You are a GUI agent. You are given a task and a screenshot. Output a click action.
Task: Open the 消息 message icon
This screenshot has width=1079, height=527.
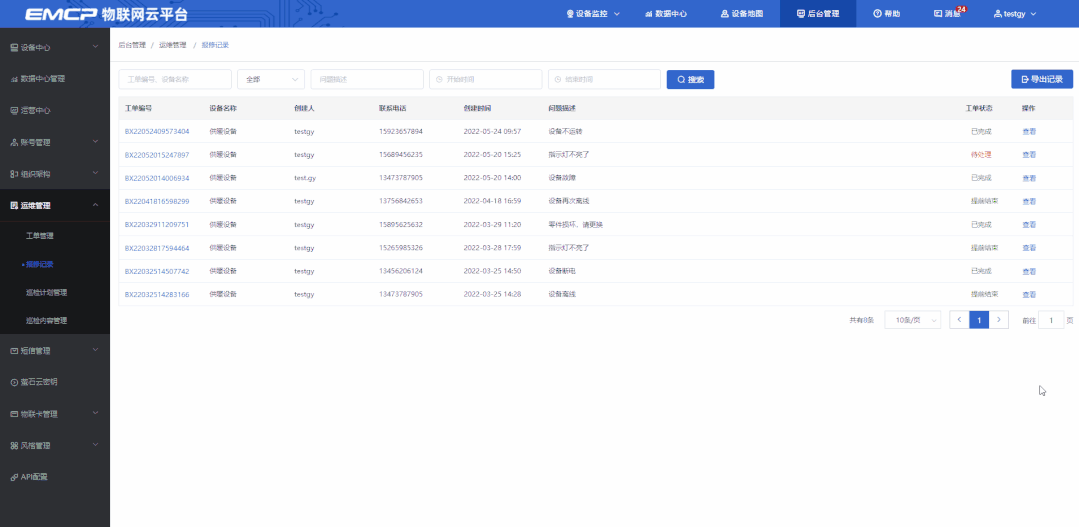coord(938,14)
